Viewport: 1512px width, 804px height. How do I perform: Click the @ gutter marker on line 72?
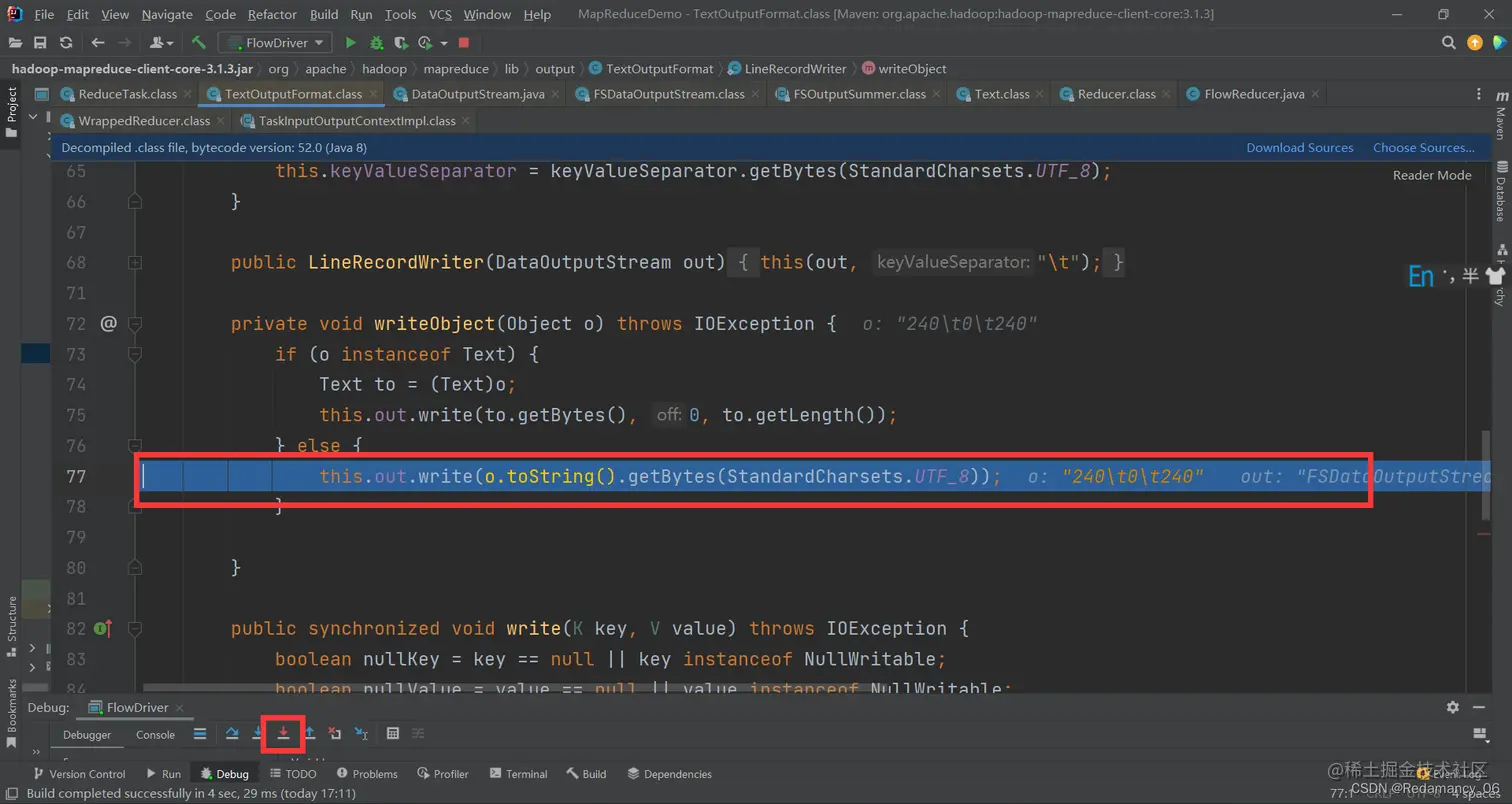tap(109, 323)
